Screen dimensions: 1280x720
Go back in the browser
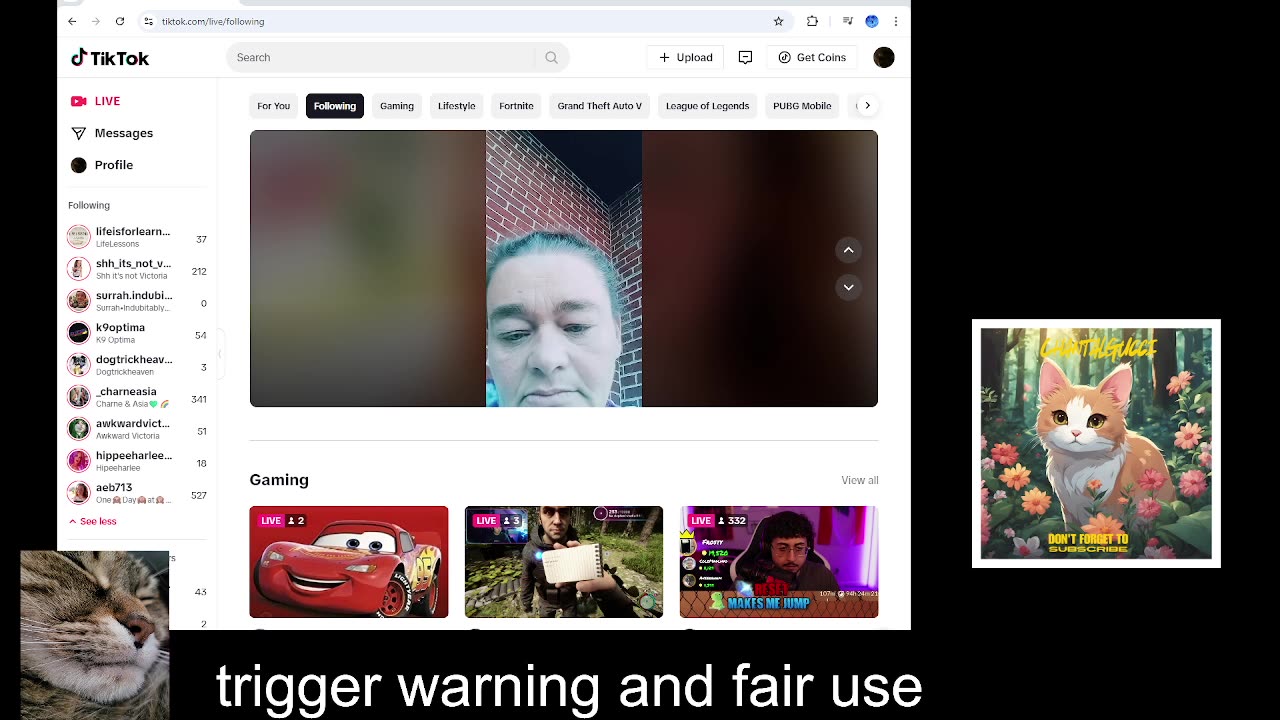pyautogui.click(x=72, y=21)
